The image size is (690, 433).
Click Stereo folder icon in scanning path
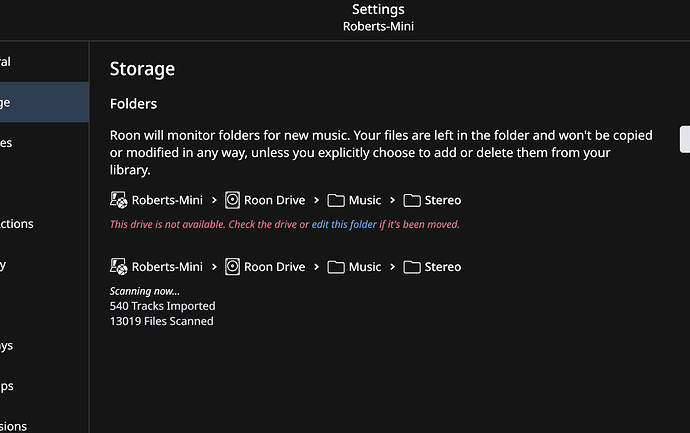tap(412, 267)
